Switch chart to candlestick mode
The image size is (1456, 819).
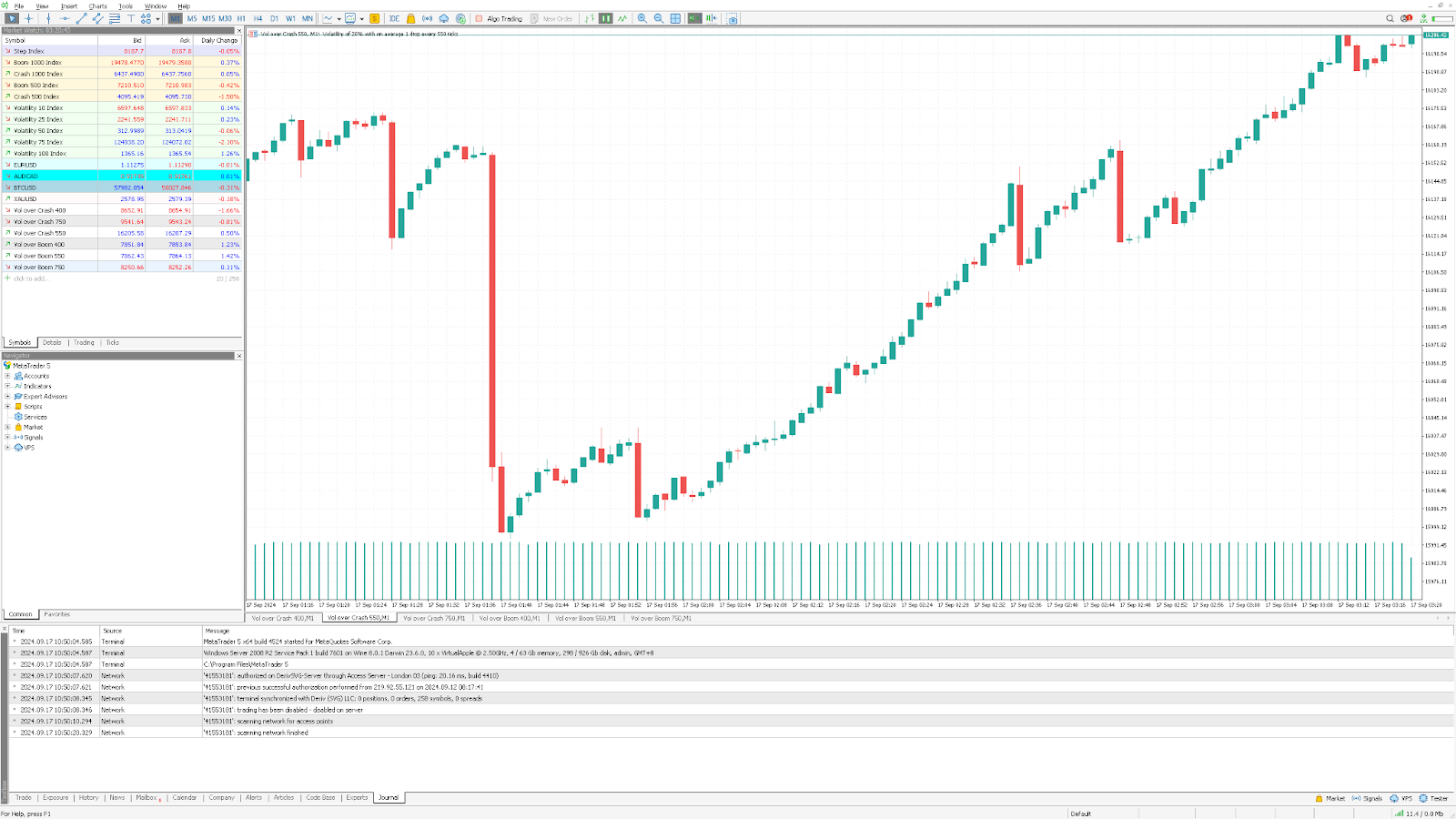tap(607, 18)
